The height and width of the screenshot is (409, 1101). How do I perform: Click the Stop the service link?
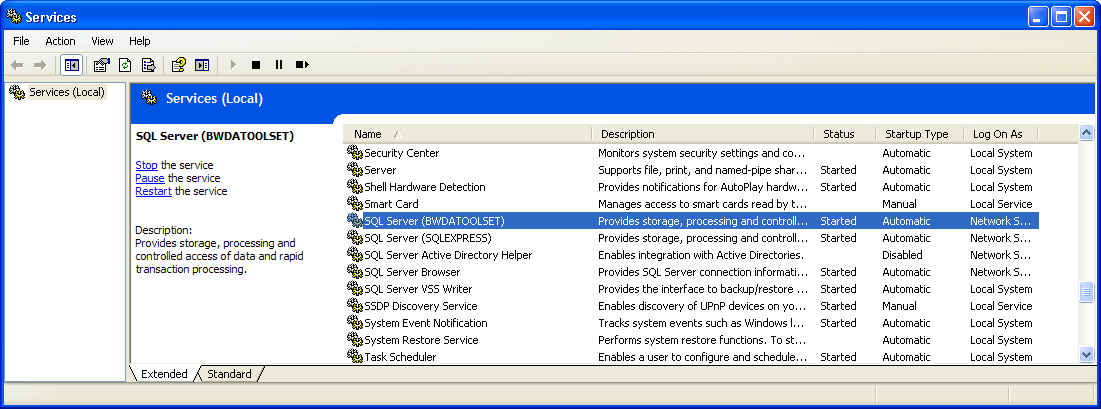click(x=146, y=165)
